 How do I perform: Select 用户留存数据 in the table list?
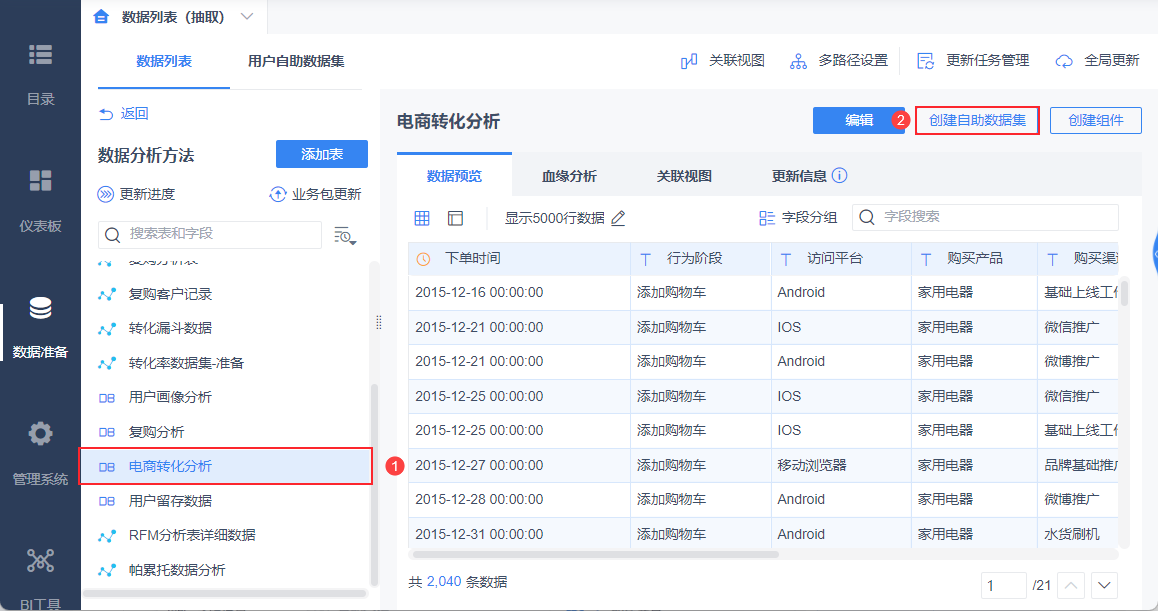click(x=170, y=501)
